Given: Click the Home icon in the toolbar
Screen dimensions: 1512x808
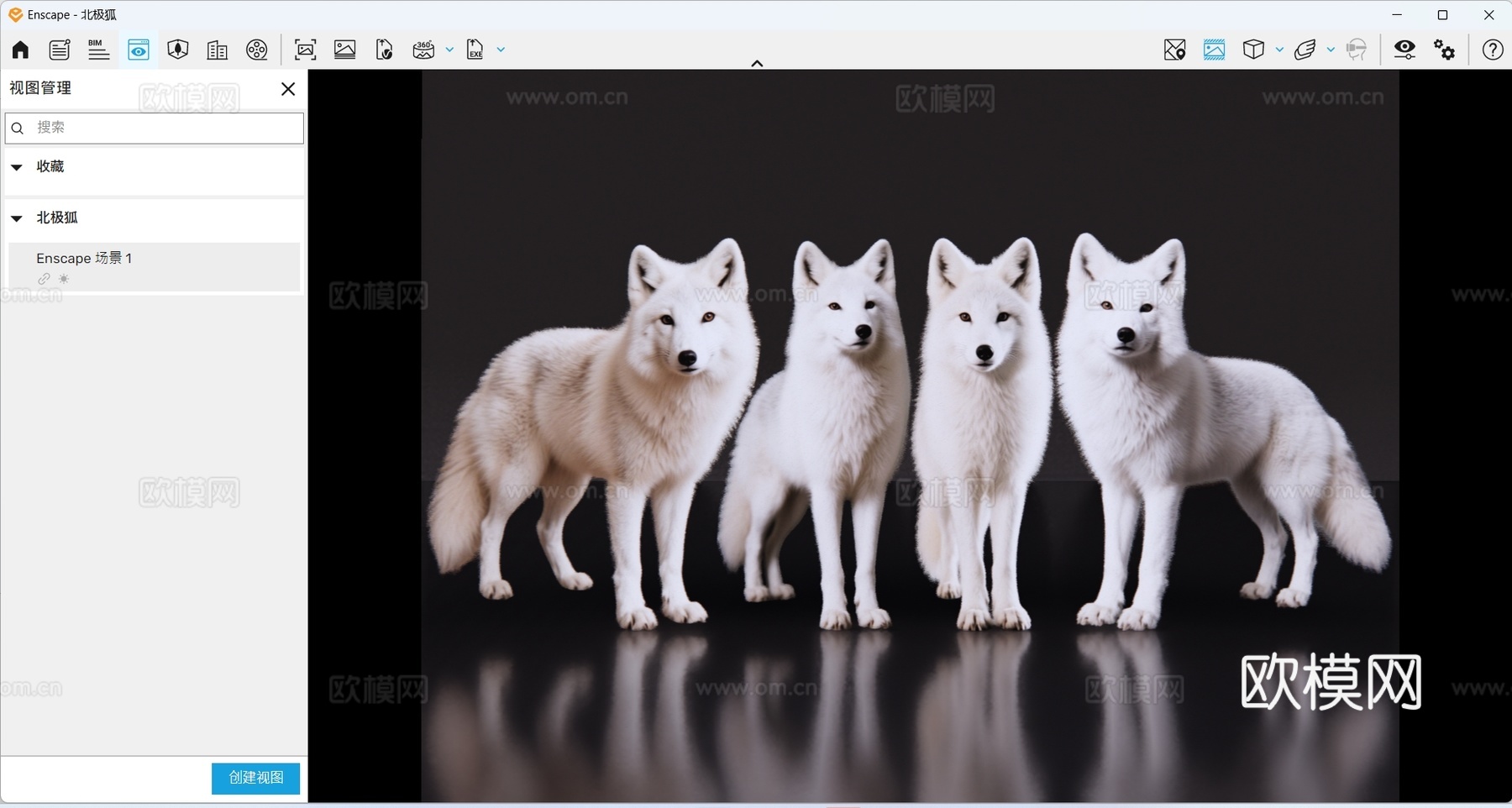Looking at the screenshot, I should pyautogui.click(x=20, y=50).
